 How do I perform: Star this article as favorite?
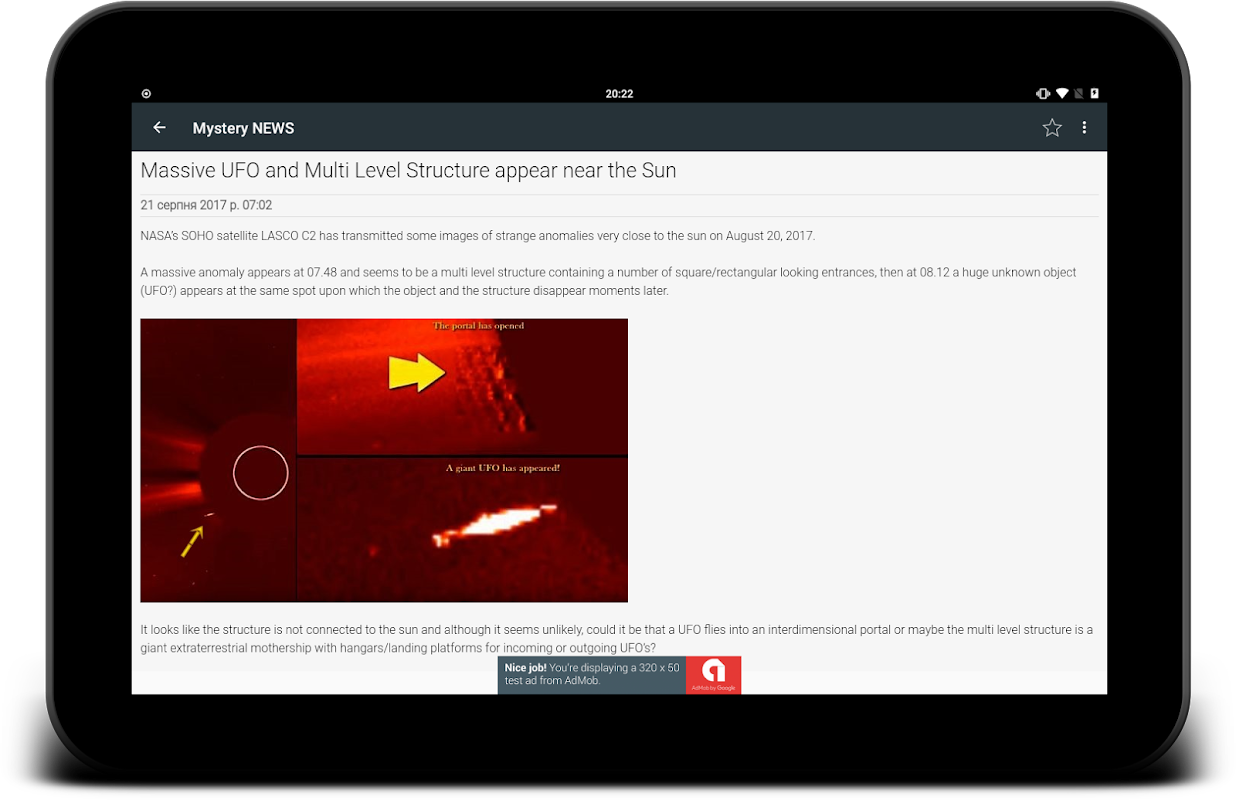pos(1052,128)
